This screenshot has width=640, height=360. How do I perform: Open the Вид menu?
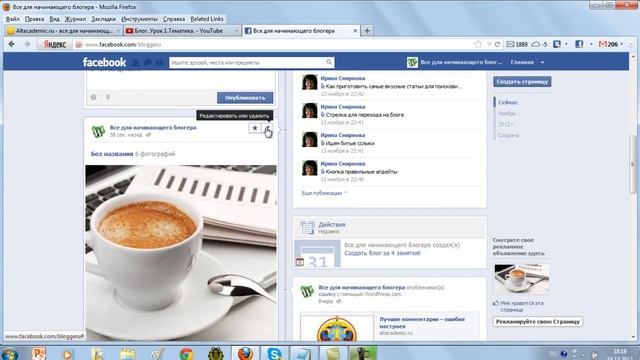click(x=54, y=19)
